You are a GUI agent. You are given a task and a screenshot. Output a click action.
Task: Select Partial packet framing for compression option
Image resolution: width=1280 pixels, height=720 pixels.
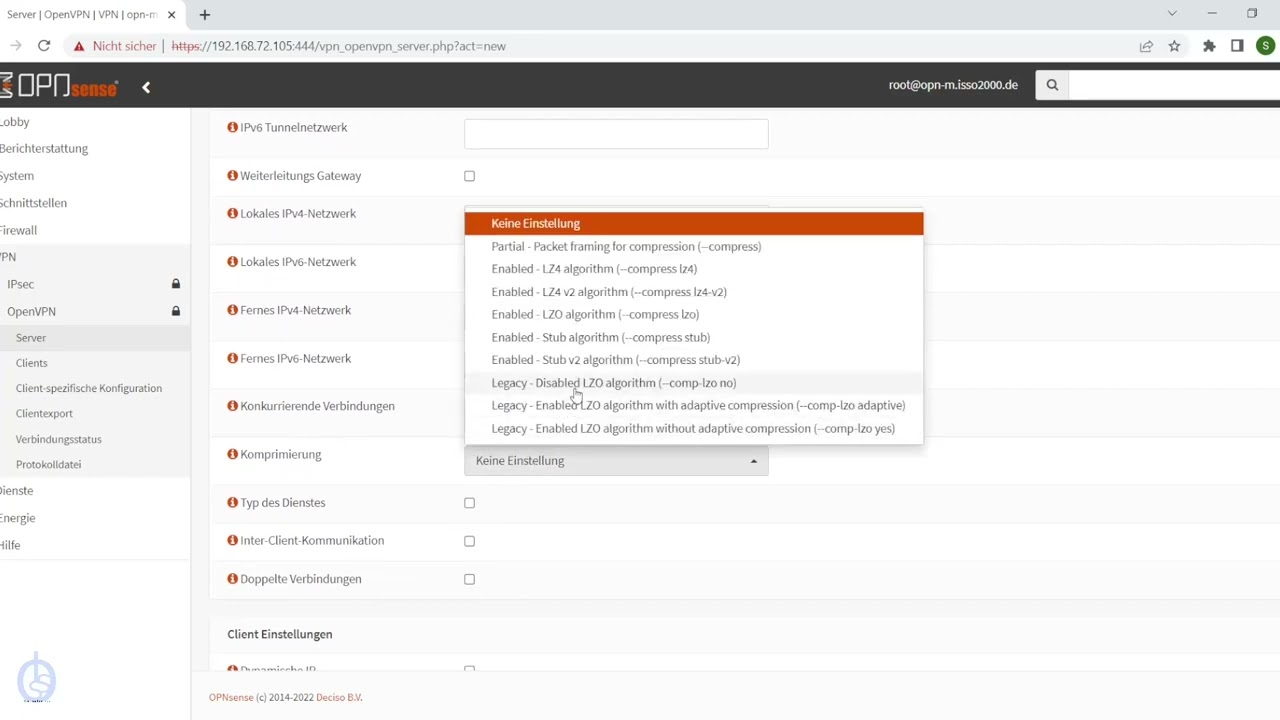[x=694, y=246]
